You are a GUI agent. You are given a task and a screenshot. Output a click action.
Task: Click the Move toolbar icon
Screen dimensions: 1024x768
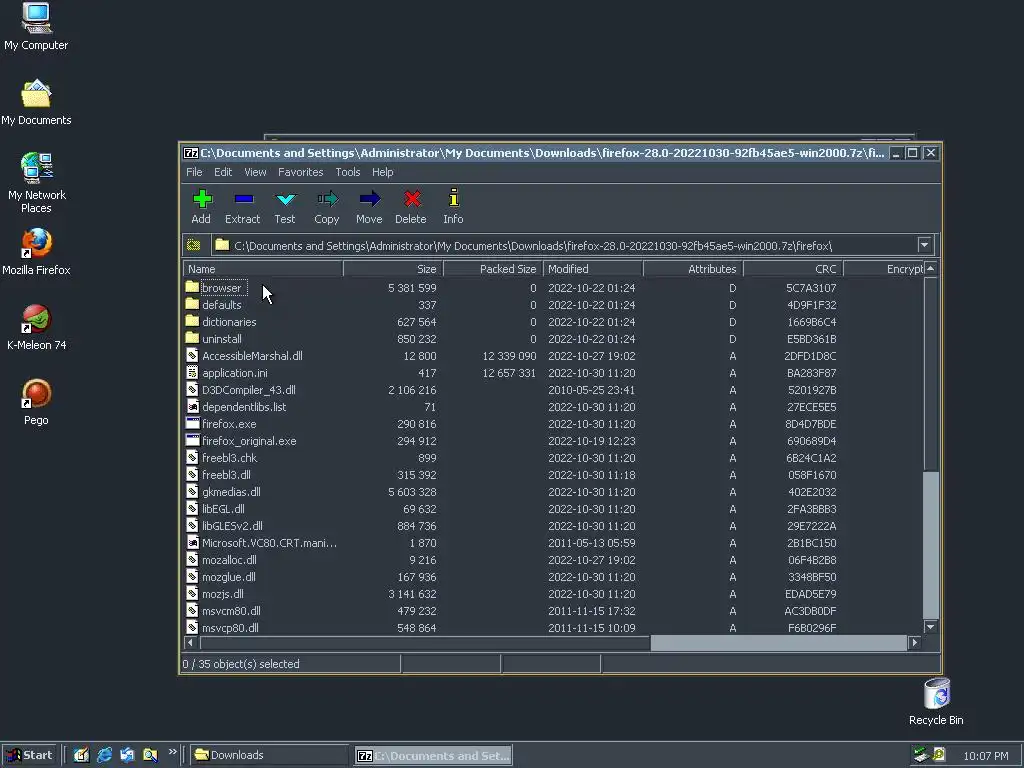(x=370, y=199)
